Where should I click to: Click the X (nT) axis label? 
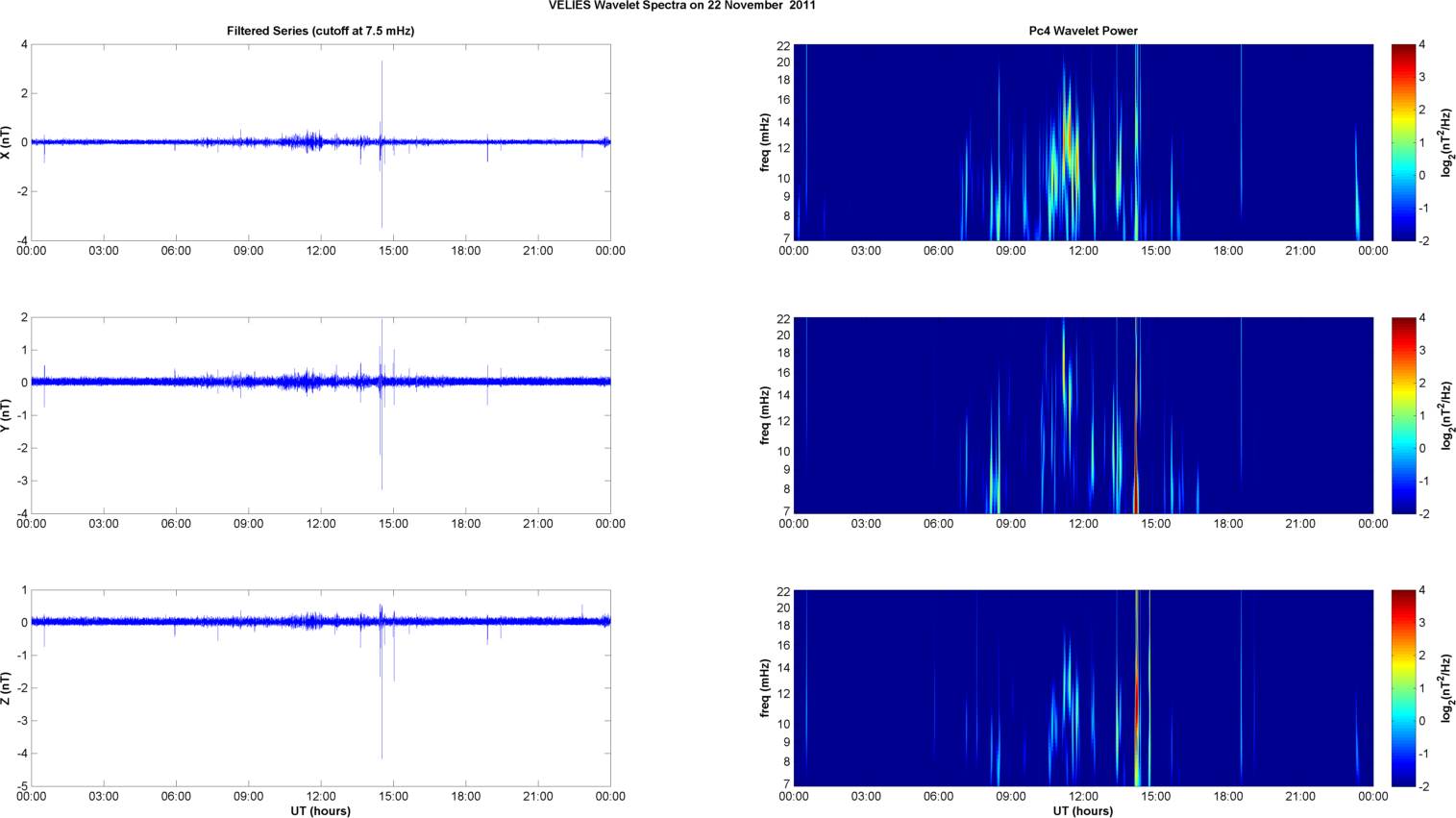7,142
